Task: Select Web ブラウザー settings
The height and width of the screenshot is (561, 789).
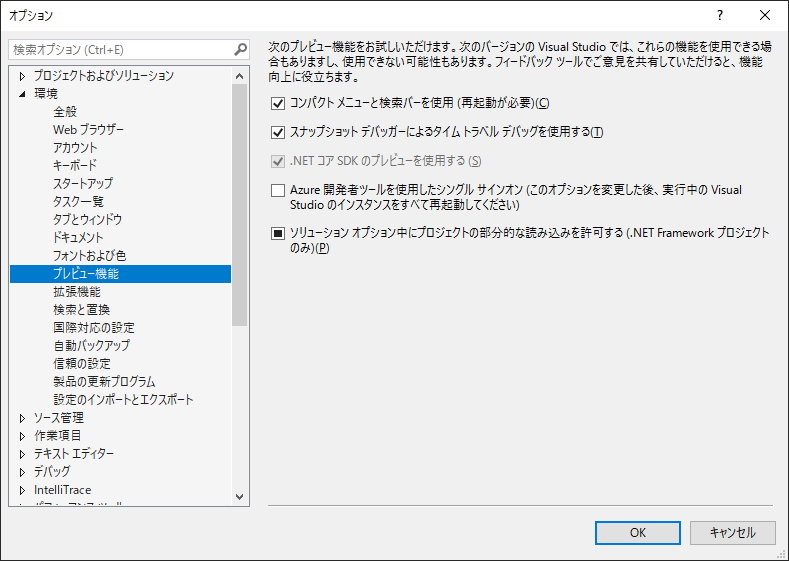Action: pyautogui.click(x=88, y=130)
